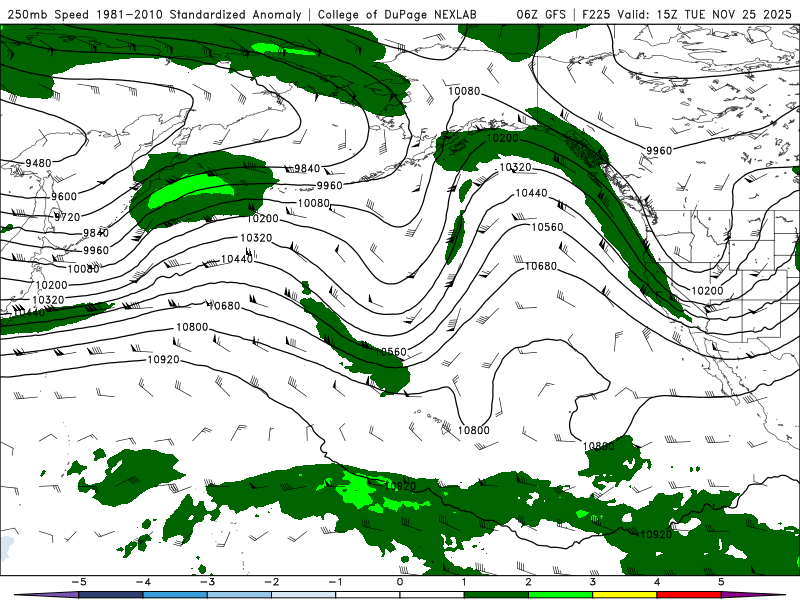This screenshot has height=600, width=800.
Task: Click the purple above-5 arrow at the color bar end
Action: [x=753, y=595]
